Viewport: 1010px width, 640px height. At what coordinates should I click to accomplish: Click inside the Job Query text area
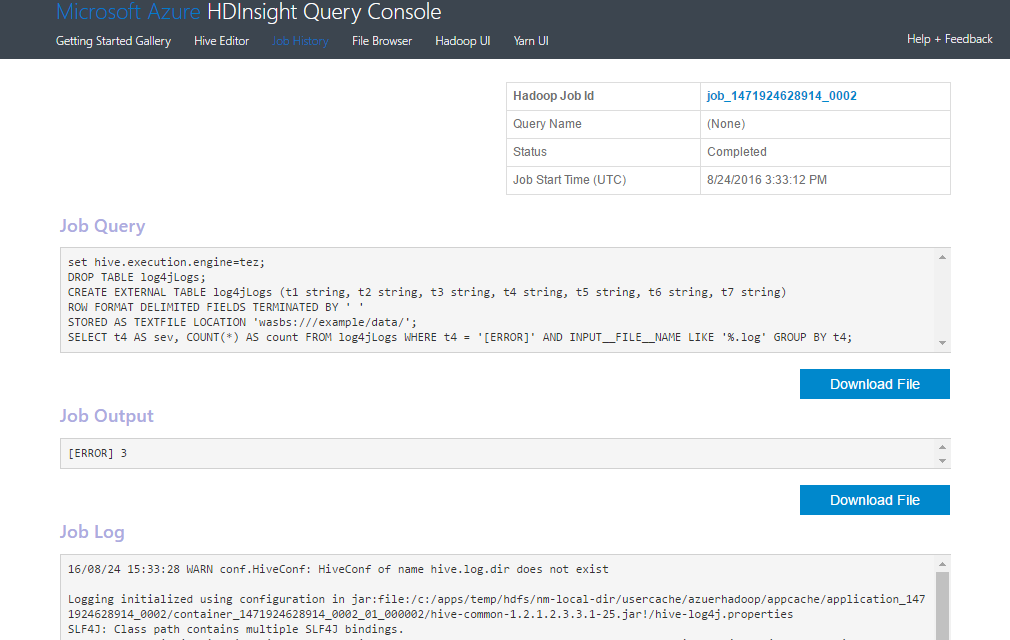500,300
